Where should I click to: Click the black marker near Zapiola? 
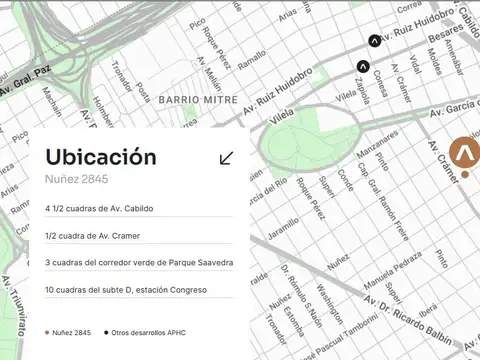click(363, 67)
